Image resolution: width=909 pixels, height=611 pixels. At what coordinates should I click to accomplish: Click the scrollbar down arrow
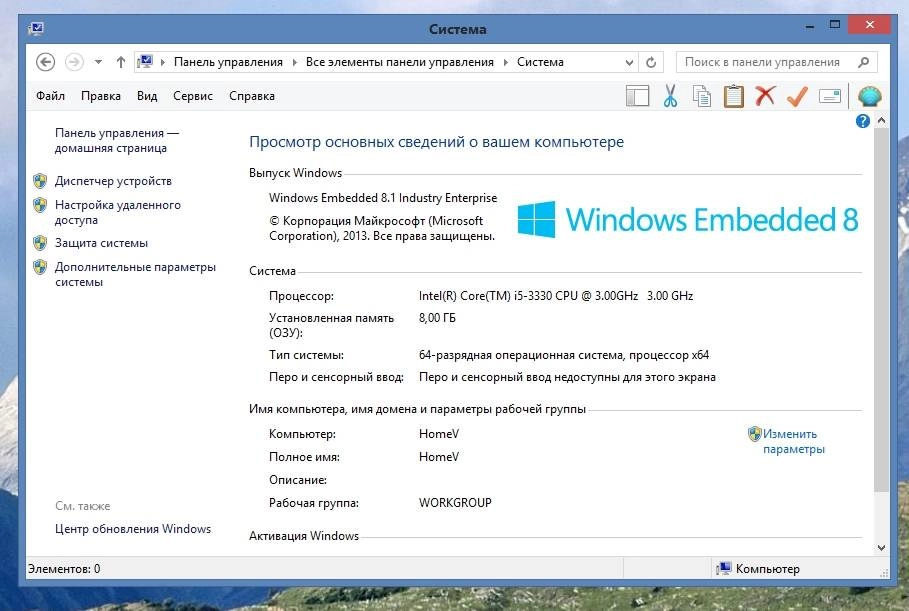coord(881,547)
